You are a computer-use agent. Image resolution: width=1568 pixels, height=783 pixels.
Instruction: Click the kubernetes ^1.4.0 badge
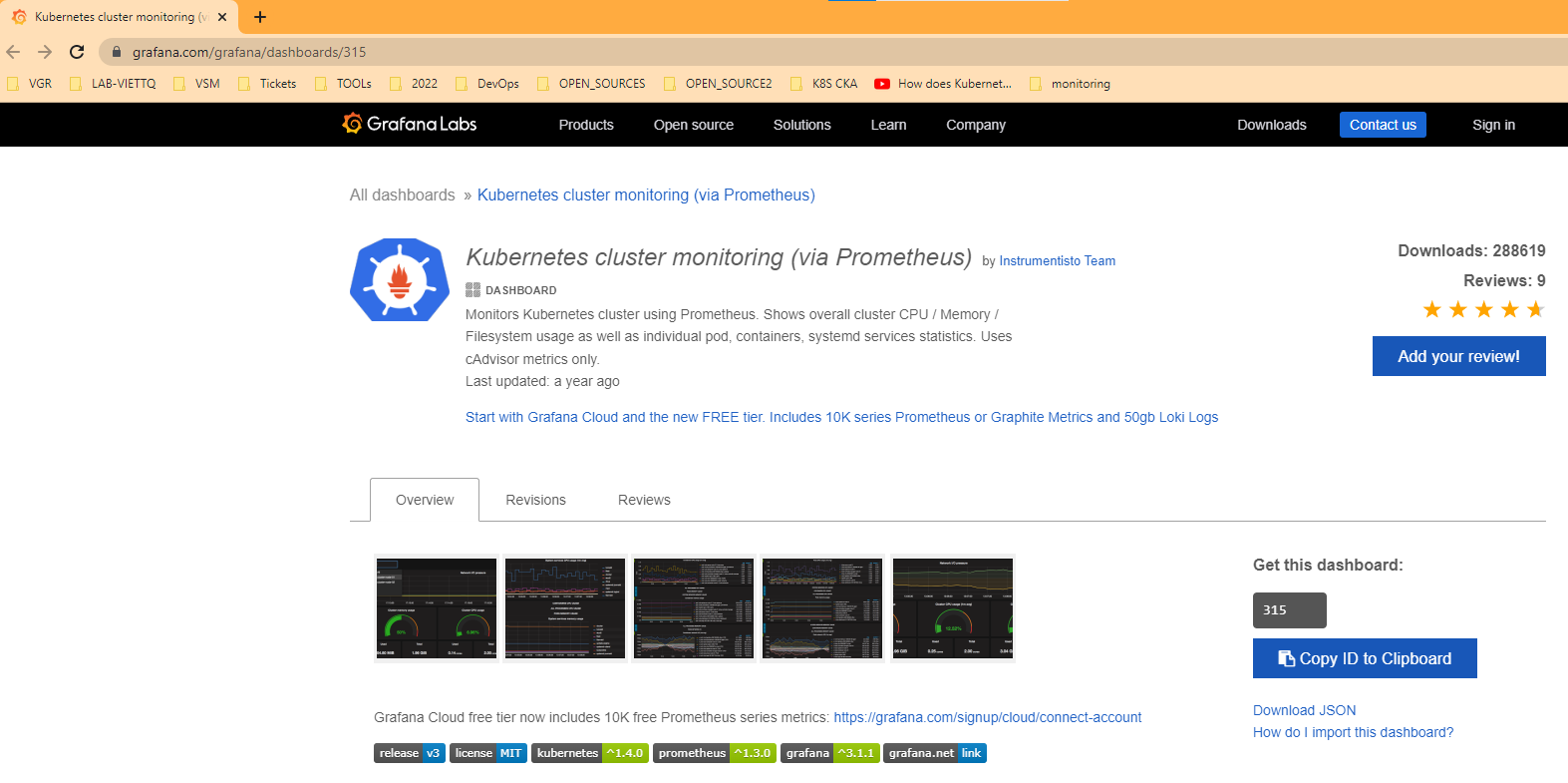tap(590, 753)
